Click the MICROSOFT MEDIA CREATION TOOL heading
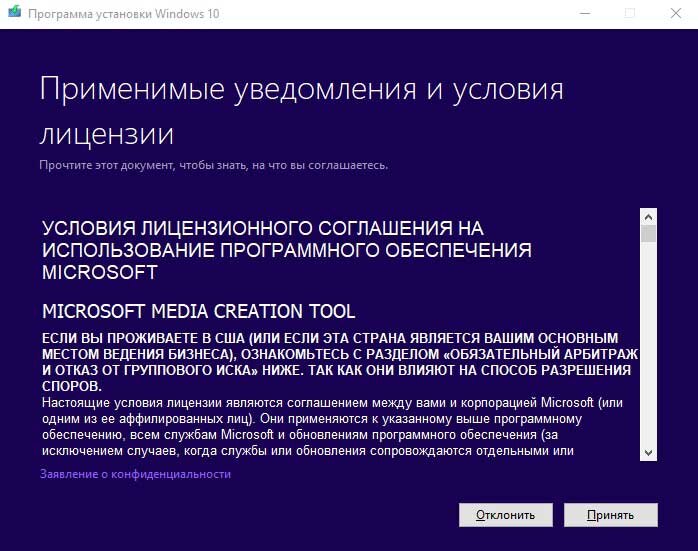Viewport: 698px width, 551px height. pos(199,312)
